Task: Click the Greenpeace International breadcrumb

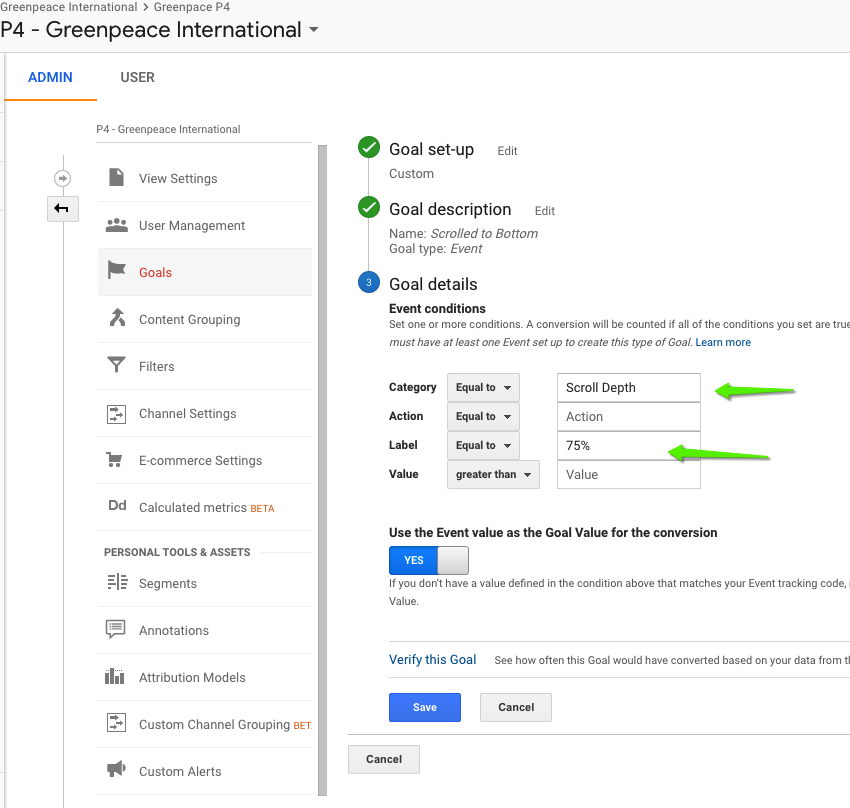Action: point(69,7)
